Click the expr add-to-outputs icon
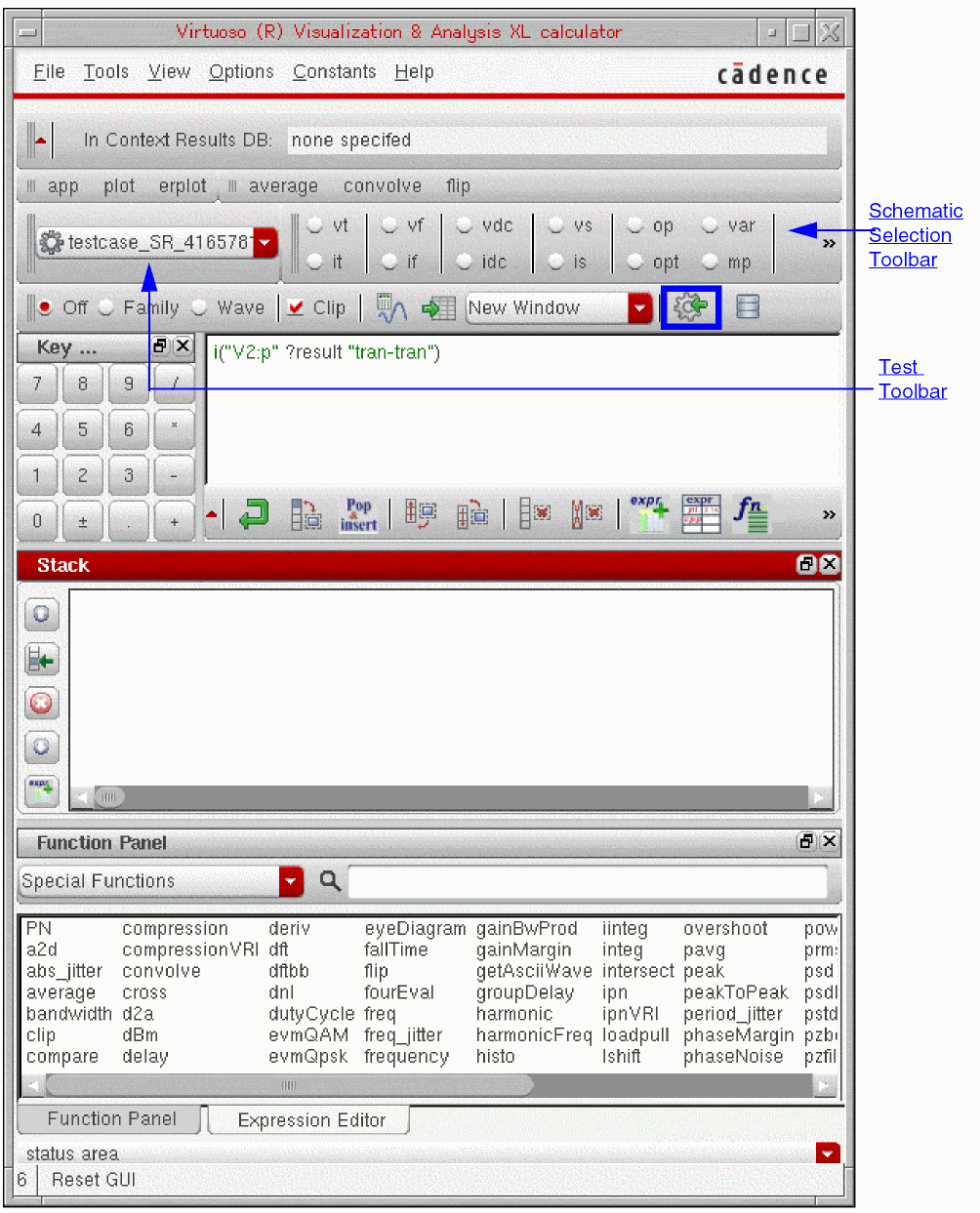 coord(649,513)
